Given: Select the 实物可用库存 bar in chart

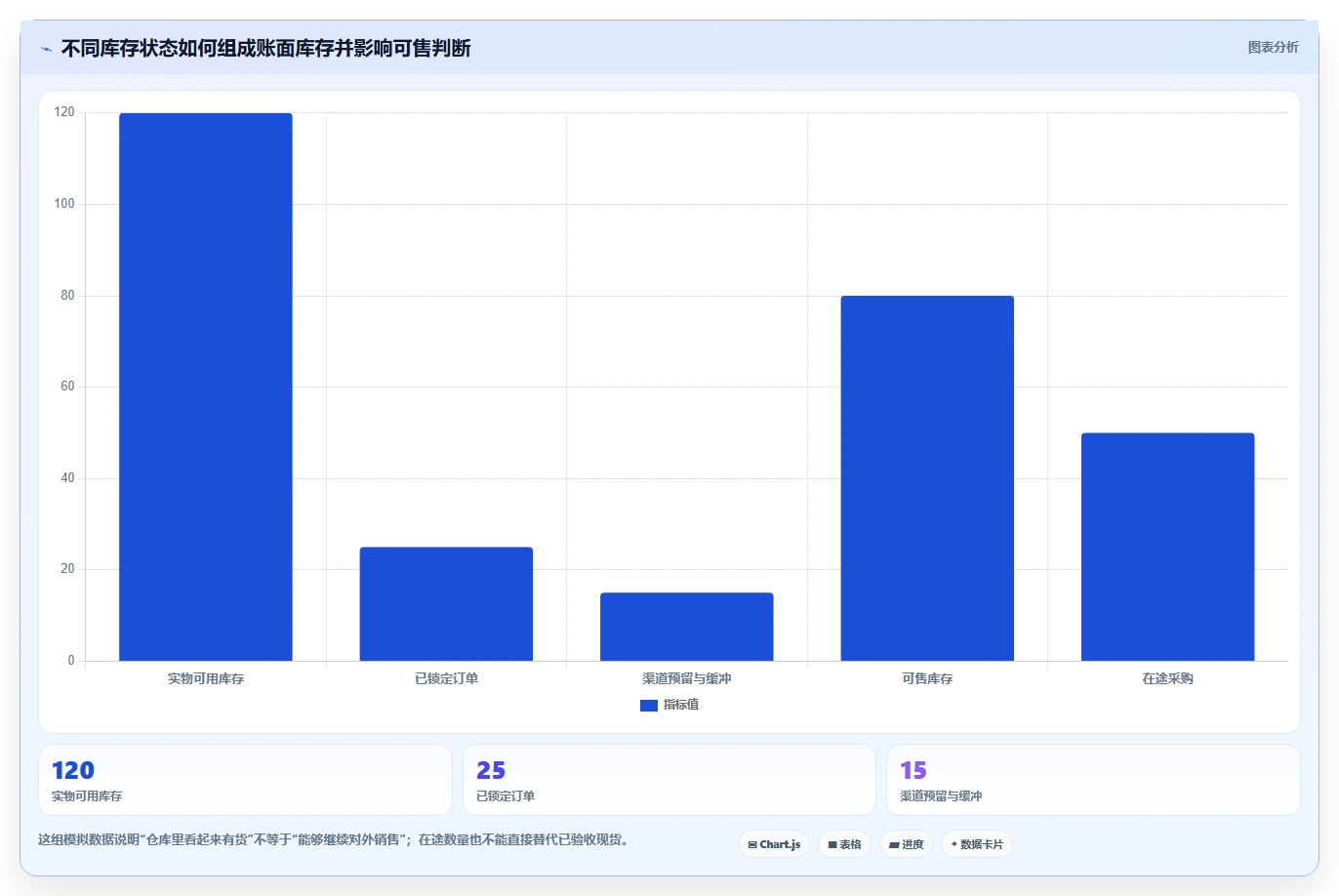Looking at the screenshot, I should pyautogui.click(x=206, y=387).
